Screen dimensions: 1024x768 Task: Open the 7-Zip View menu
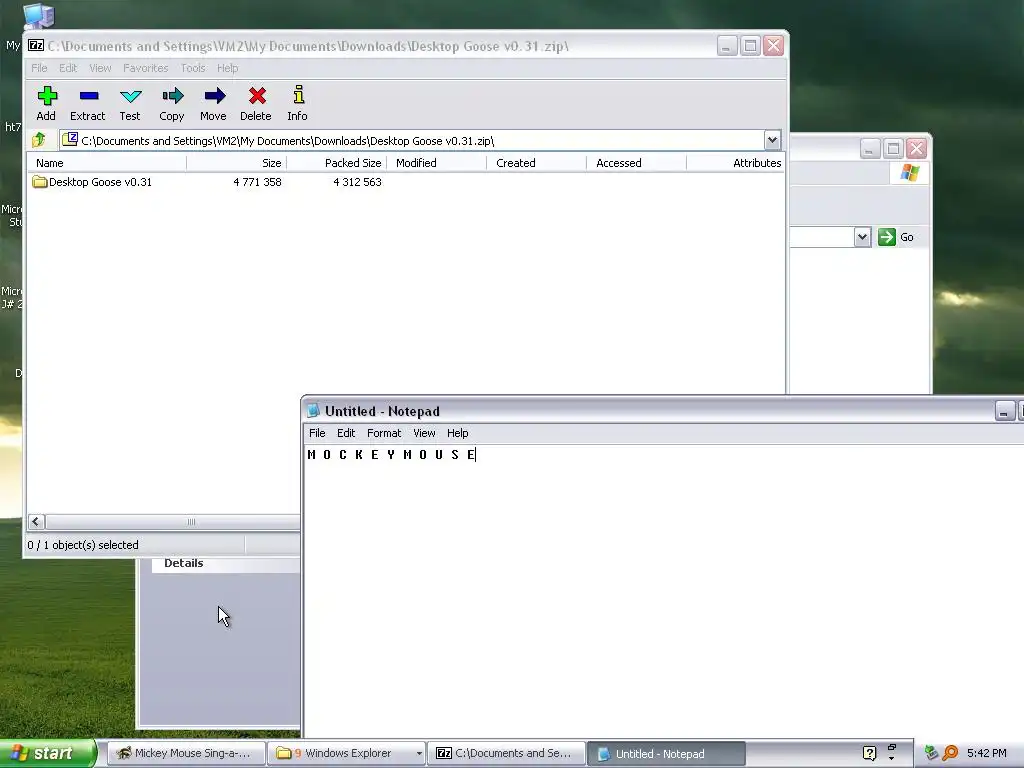[x=100, y=68]
